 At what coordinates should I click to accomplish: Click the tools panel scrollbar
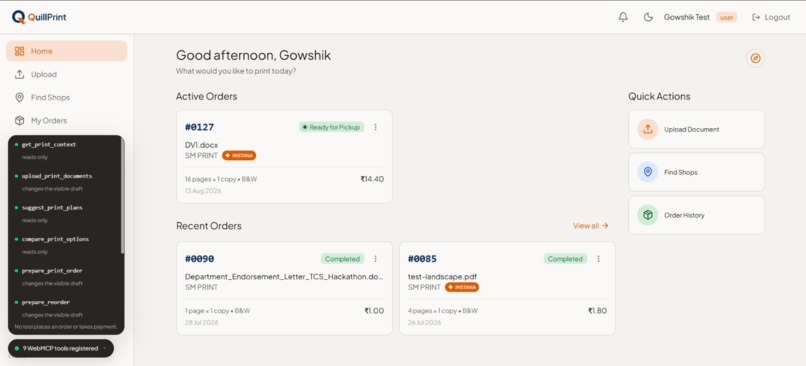(122, 195)
